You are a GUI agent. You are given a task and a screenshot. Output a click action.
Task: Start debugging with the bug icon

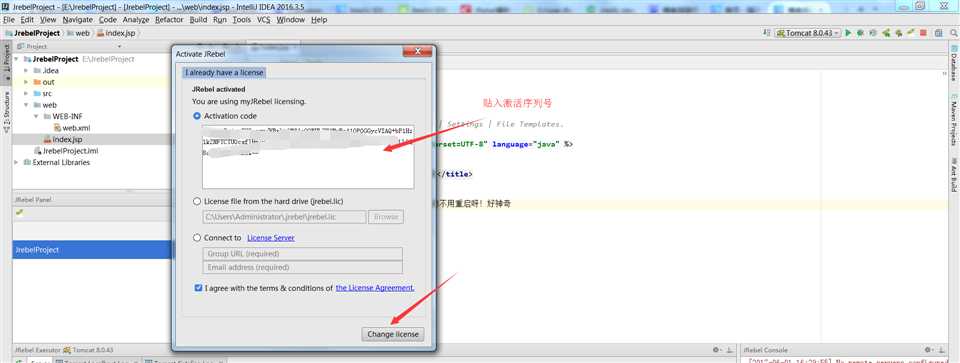pyautogui.click(x=860, y=33)
